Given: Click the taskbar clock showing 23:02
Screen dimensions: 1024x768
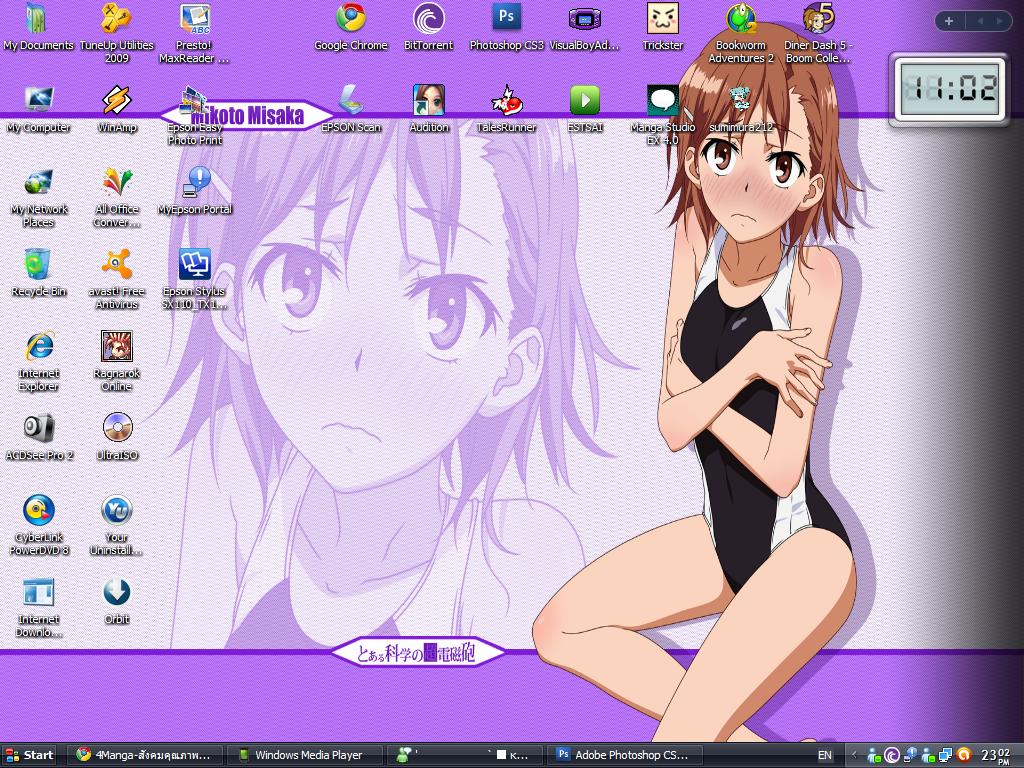Looking at the screenshot, I should click(x=997, y=756).
